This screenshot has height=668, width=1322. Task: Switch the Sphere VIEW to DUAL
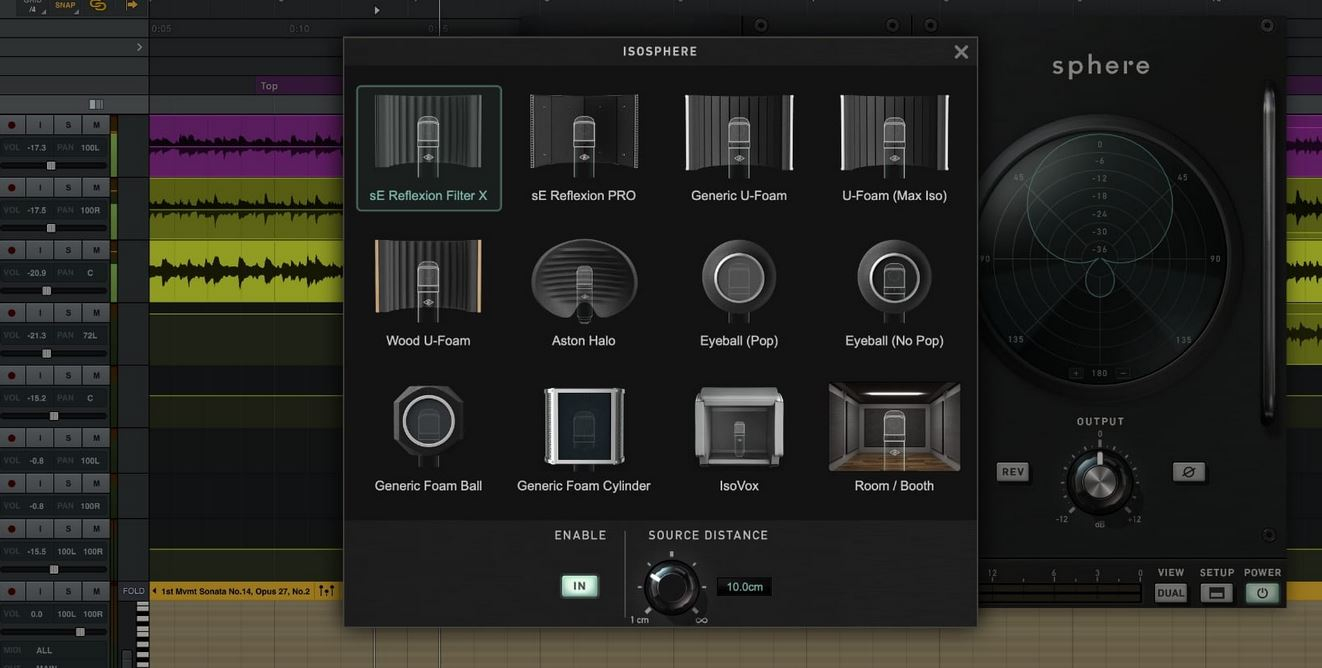pyautogui.click(x=1170, y=593)
